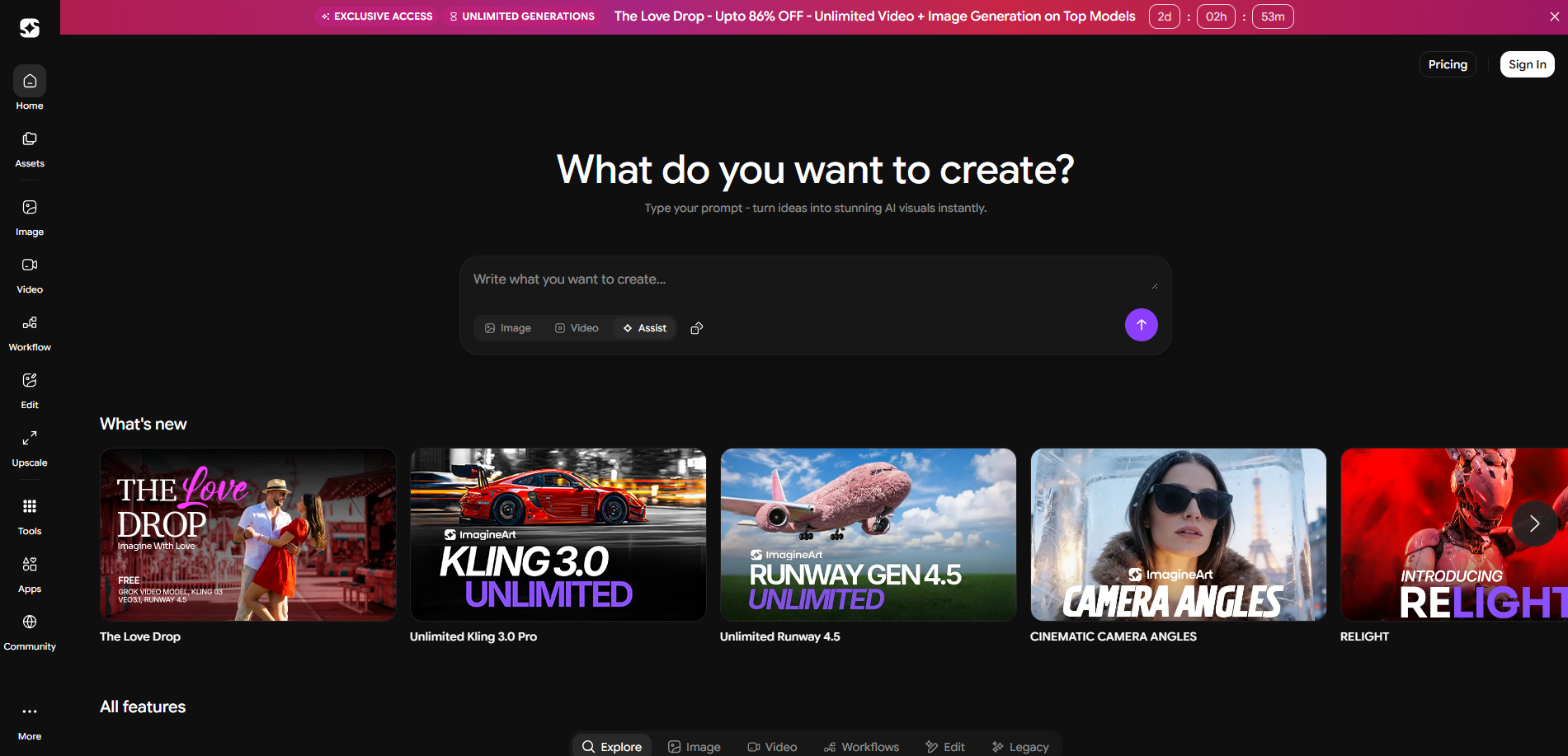Open the Pricing page
1568x756 pixels.
[x=1448, y=64]
